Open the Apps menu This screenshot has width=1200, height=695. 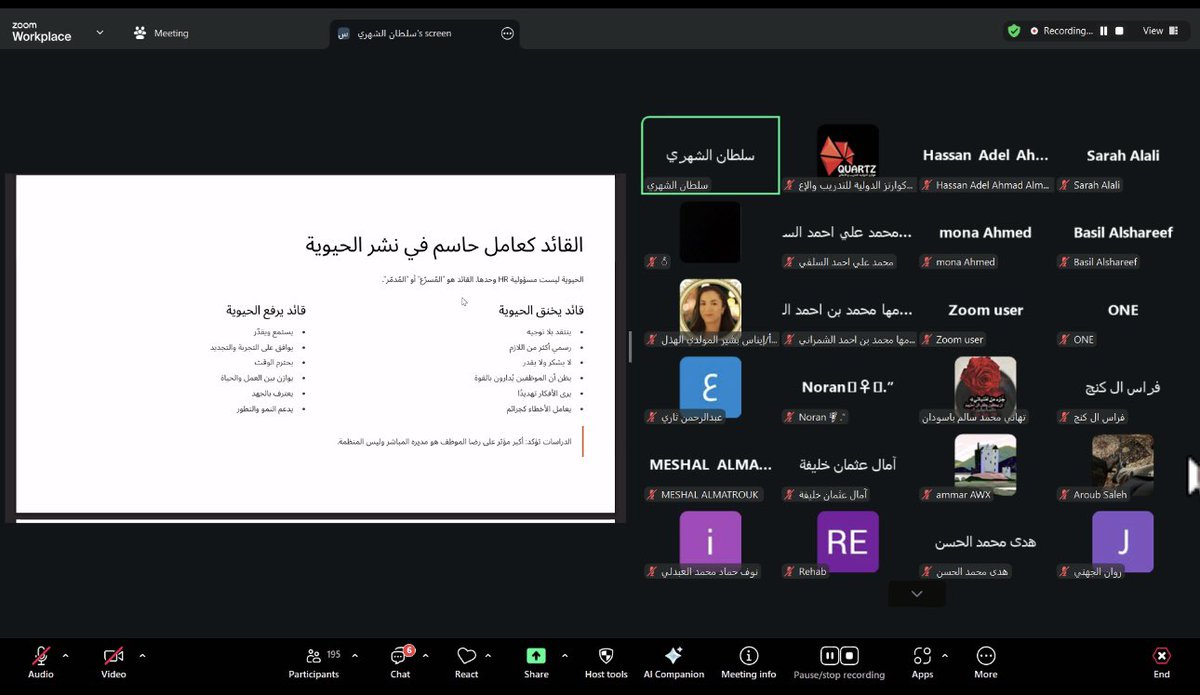click(x=922, y=662)
